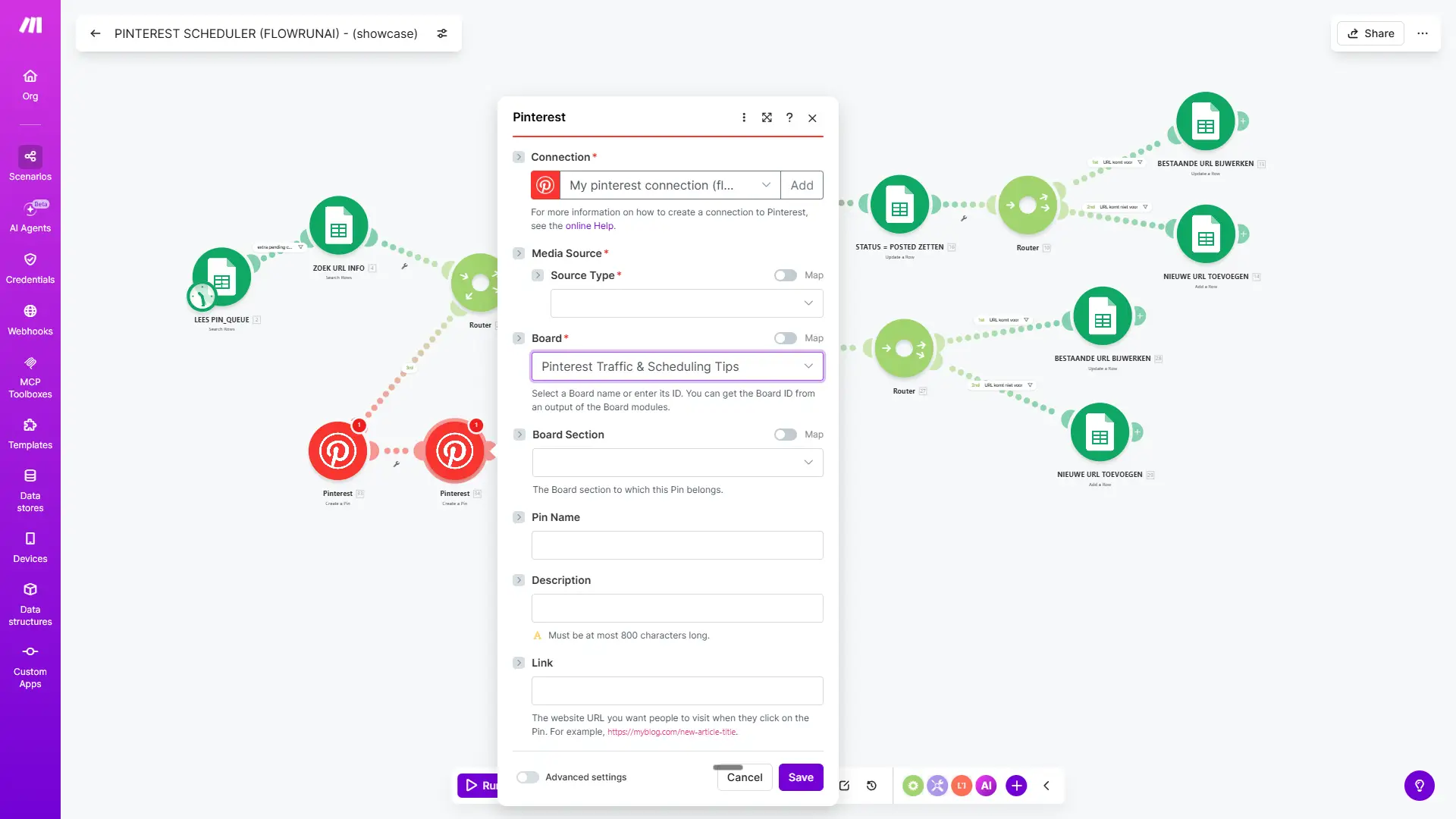This screenshot has height=819, width=1456.
Task: Expand the Description chevron
Action: pyautogui.click(x=519, y=580)
